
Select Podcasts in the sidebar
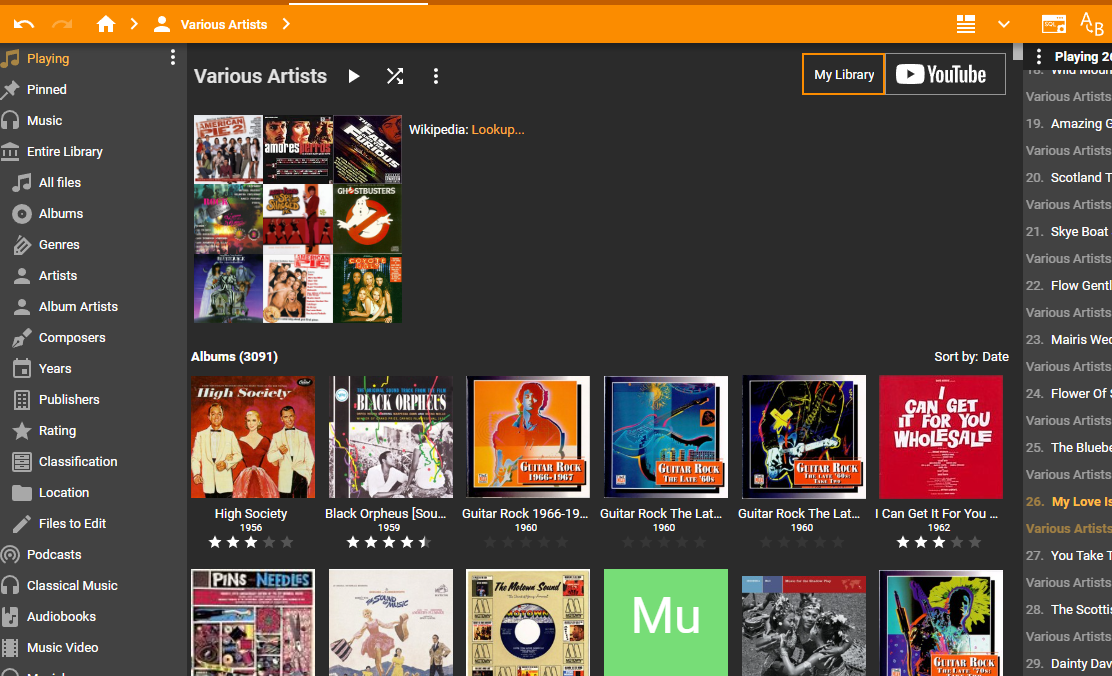pos(54,555)
